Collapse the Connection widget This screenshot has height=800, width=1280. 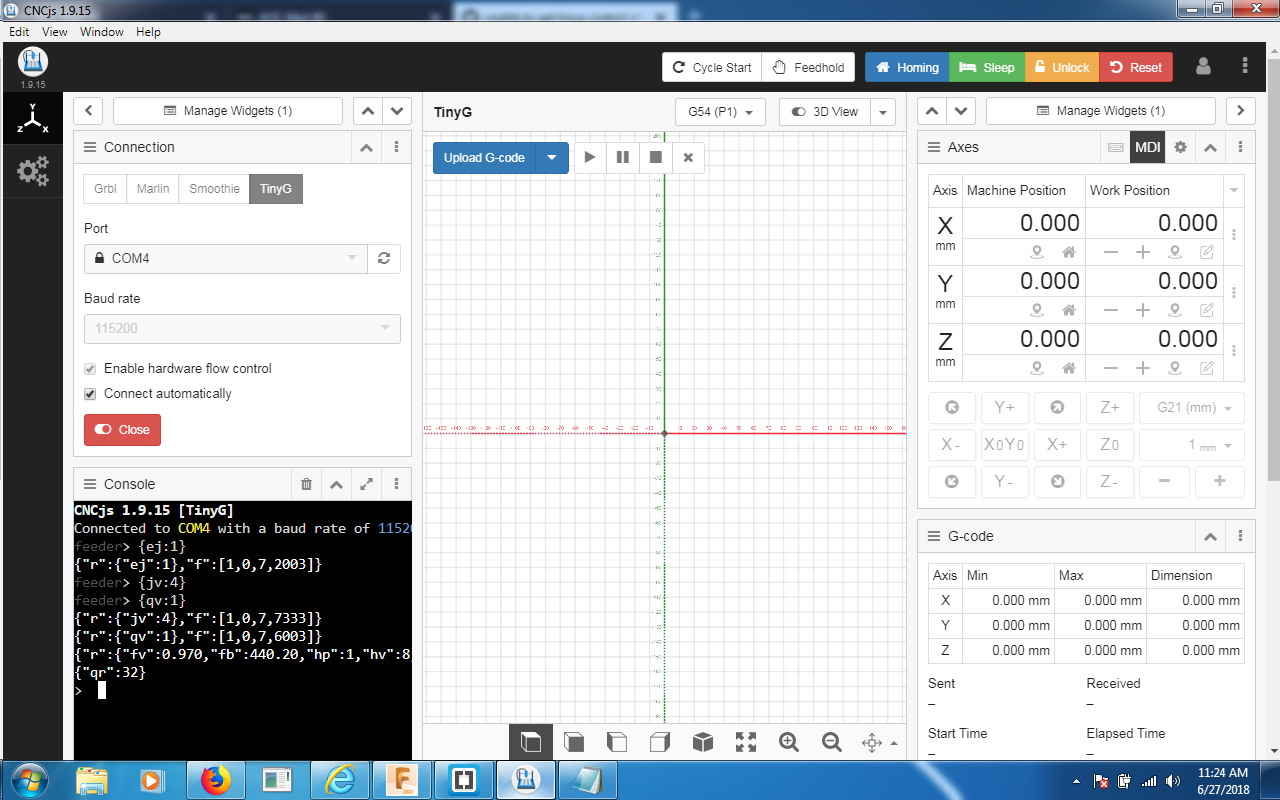[367, 147]
